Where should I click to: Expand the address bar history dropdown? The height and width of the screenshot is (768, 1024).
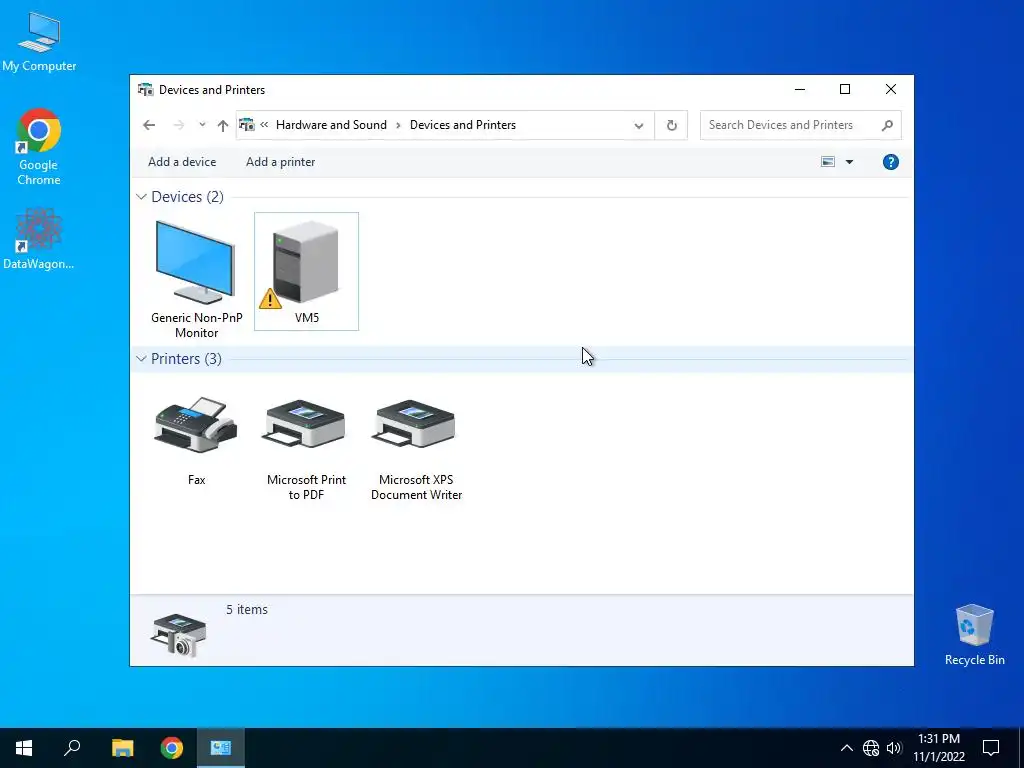[639, 125]
